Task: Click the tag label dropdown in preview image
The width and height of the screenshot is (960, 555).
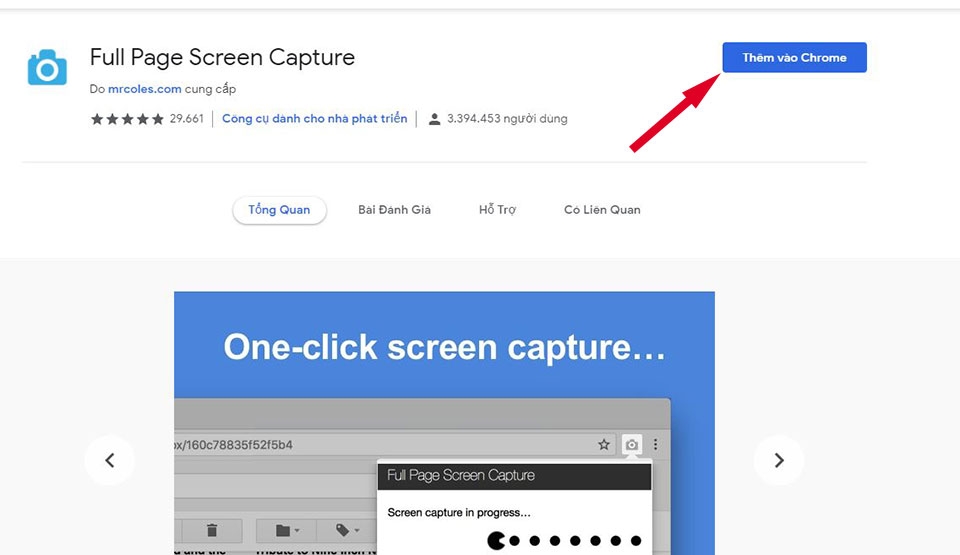Action: click(x=347, y=530)
